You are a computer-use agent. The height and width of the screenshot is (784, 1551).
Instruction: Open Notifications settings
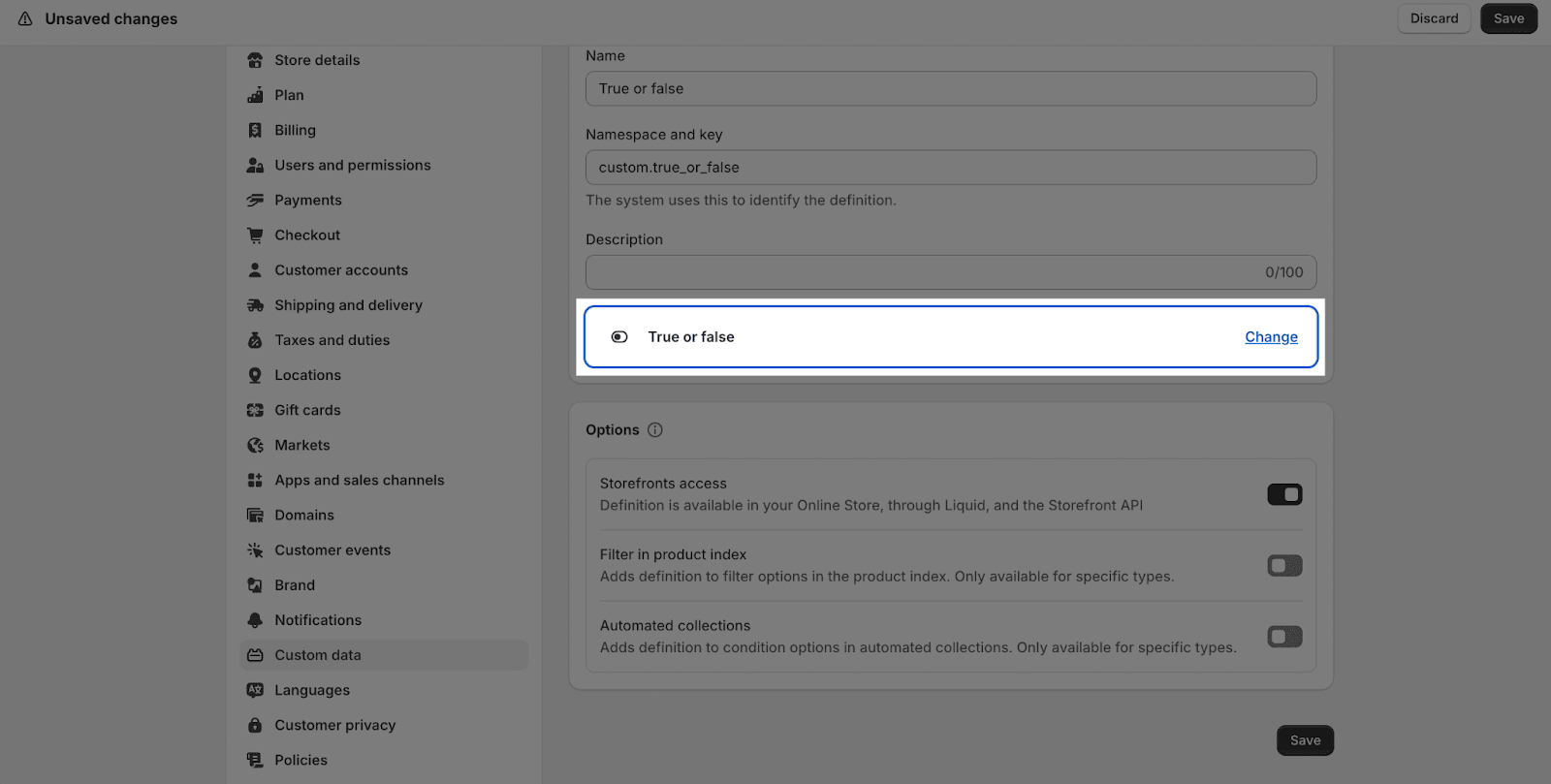tap(384, 620)
